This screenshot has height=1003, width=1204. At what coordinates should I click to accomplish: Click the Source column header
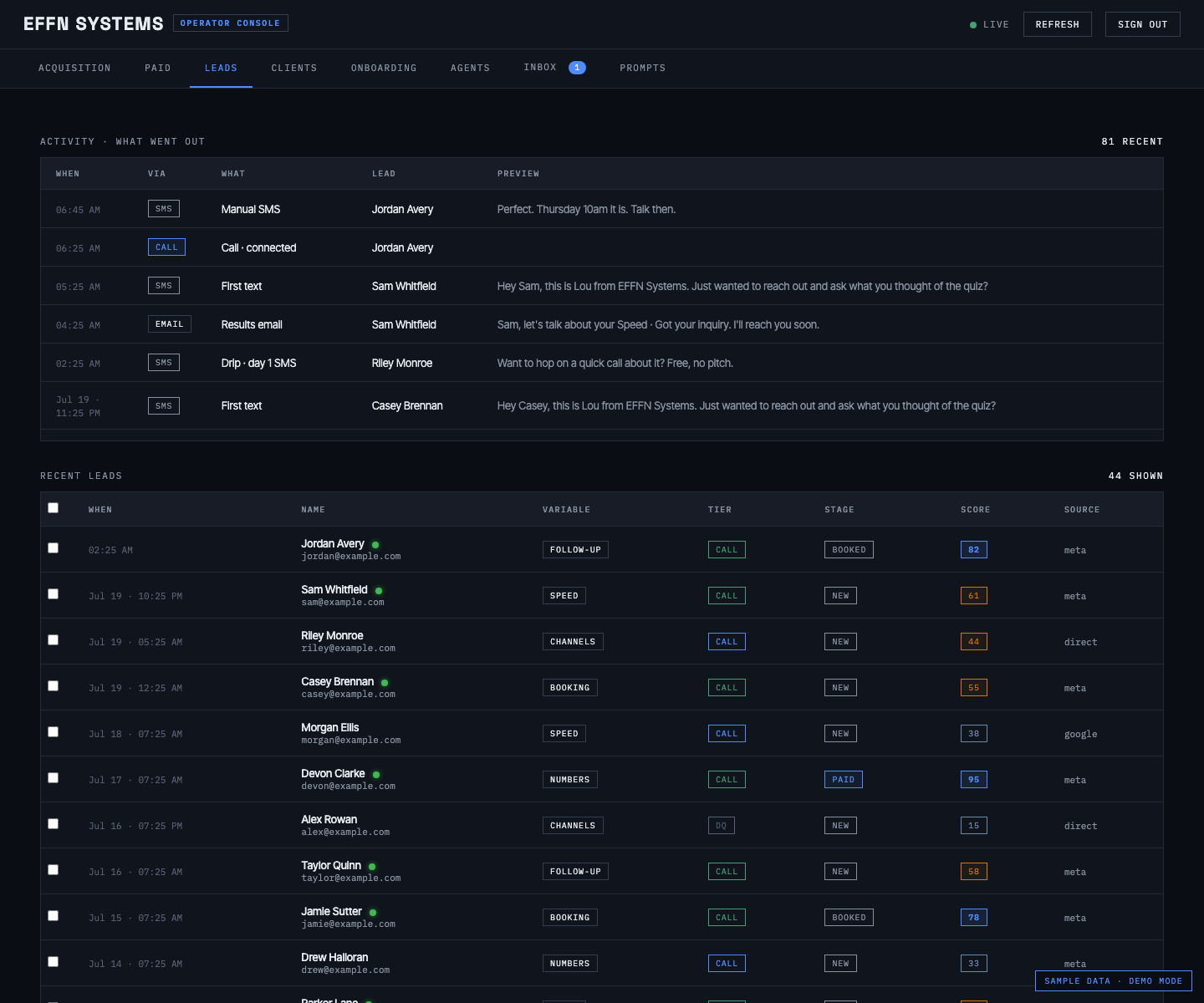(x=1082, y=510)
